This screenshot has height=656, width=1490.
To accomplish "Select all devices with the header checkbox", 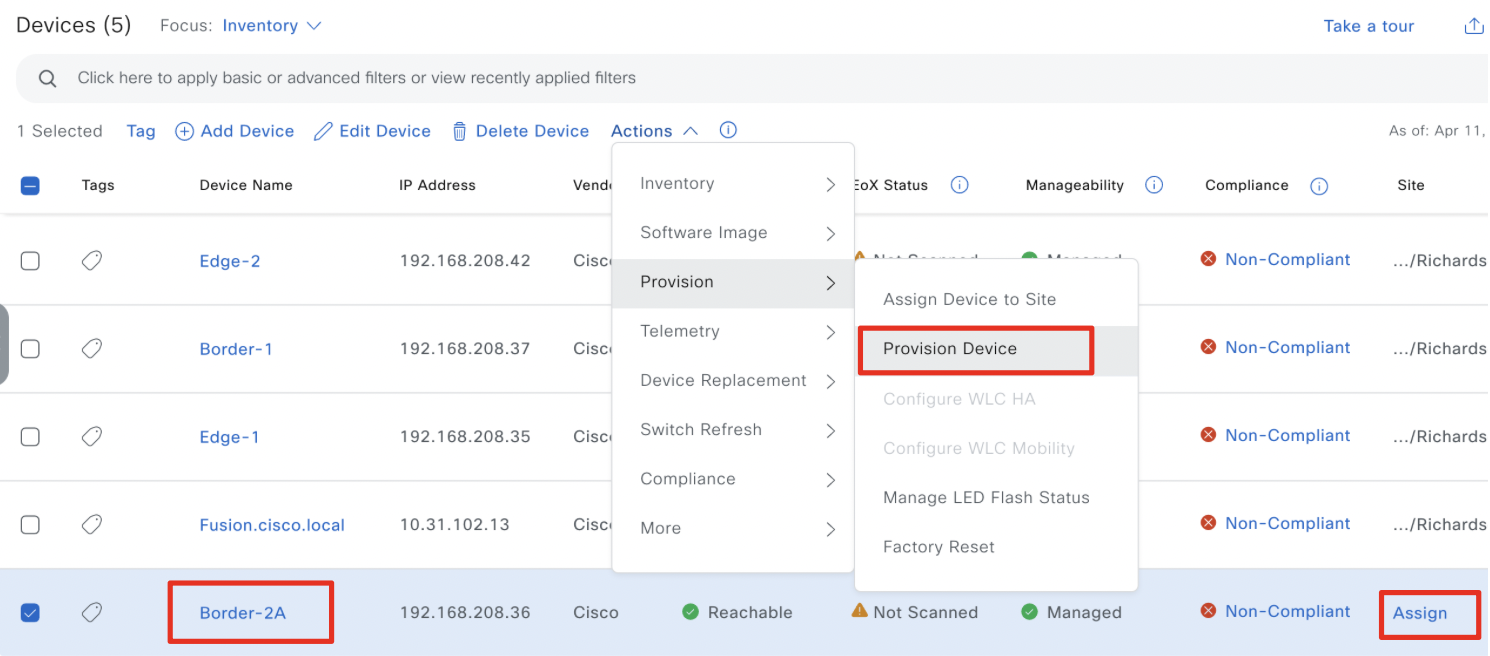I will pos(30,185).
